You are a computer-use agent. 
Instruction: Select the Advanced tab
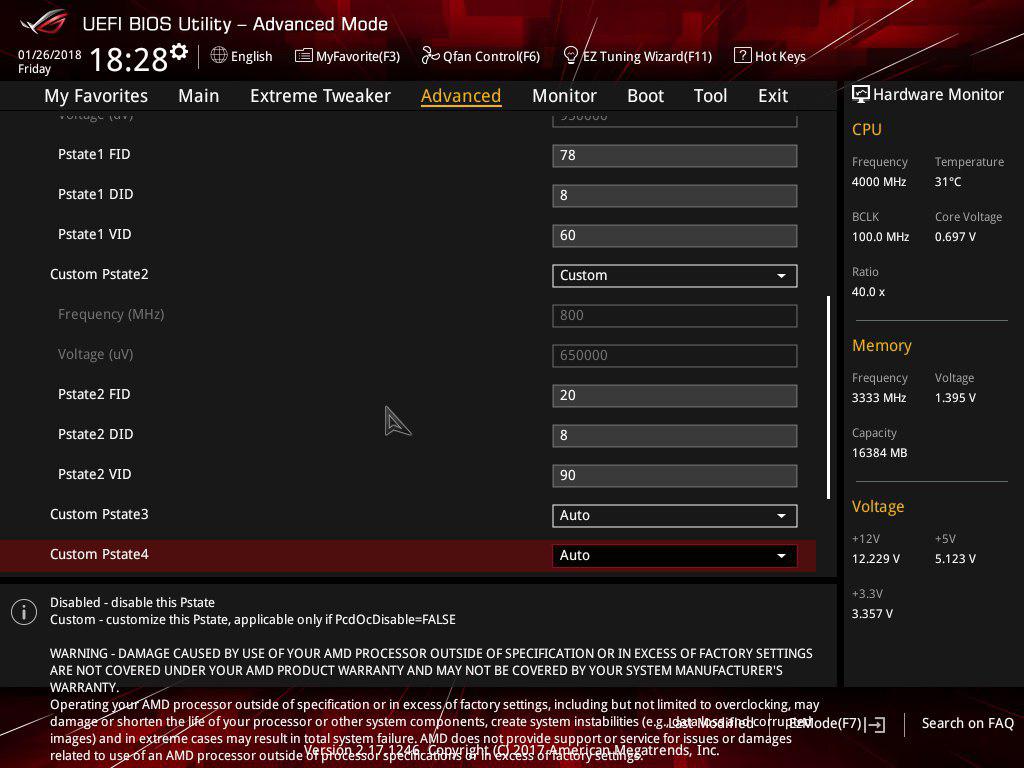tap(461, 96)
